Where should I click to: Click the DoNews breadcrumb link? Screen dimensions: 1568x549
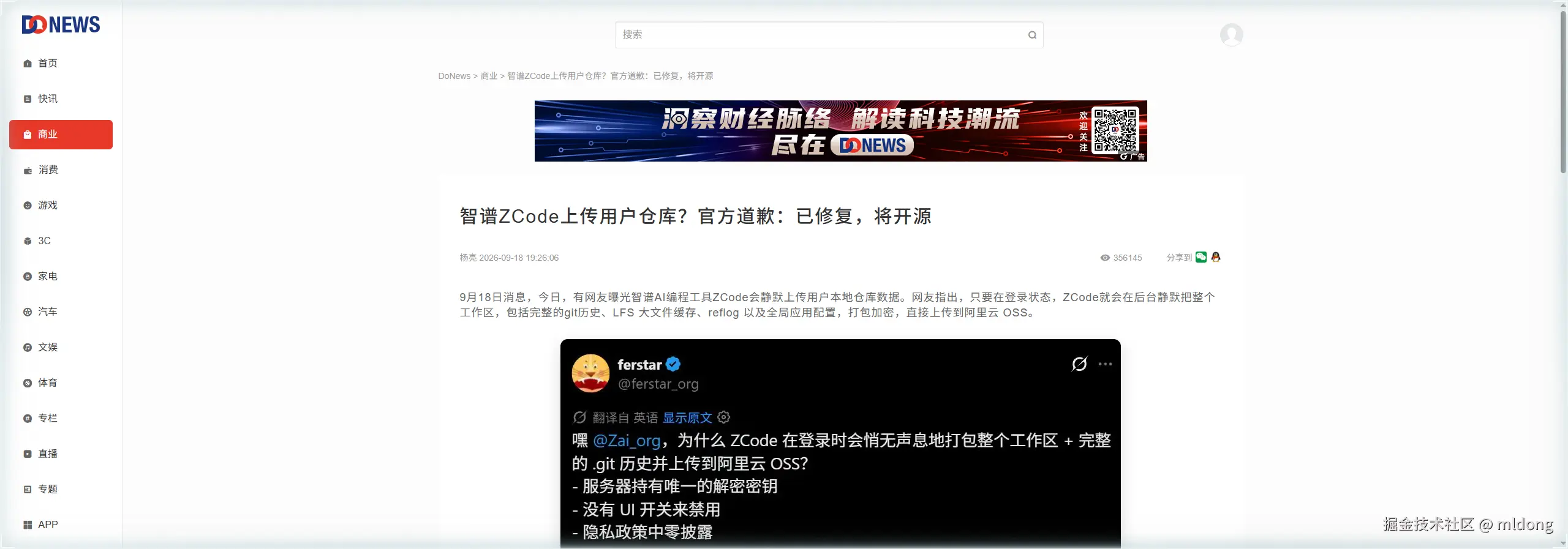click(454, 76)
